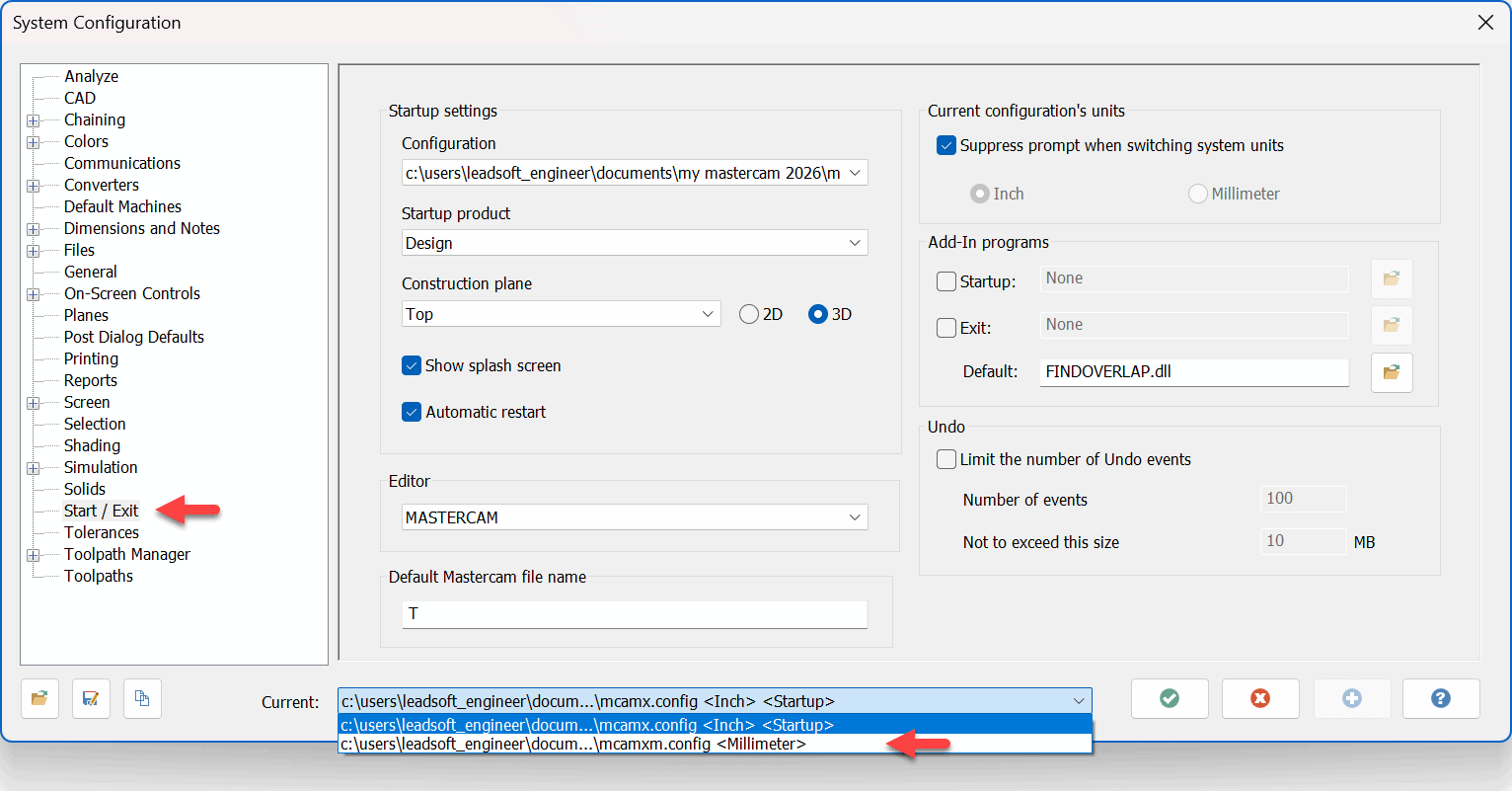Go to the Communications settings page
The height and width of the screenshot is (791, 1512).
click(122, 163)
